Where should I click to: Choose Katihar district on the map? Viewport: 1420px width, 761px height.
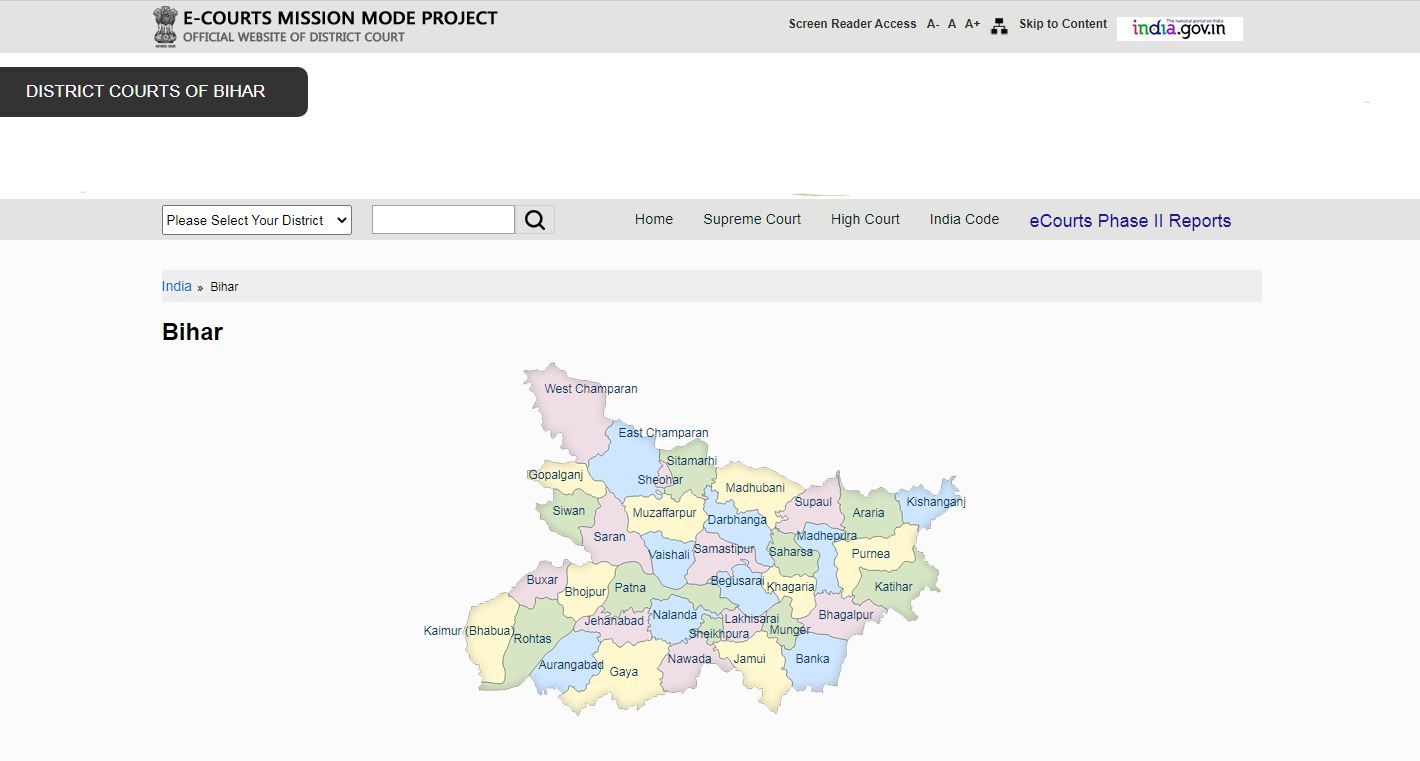point(894,587)
